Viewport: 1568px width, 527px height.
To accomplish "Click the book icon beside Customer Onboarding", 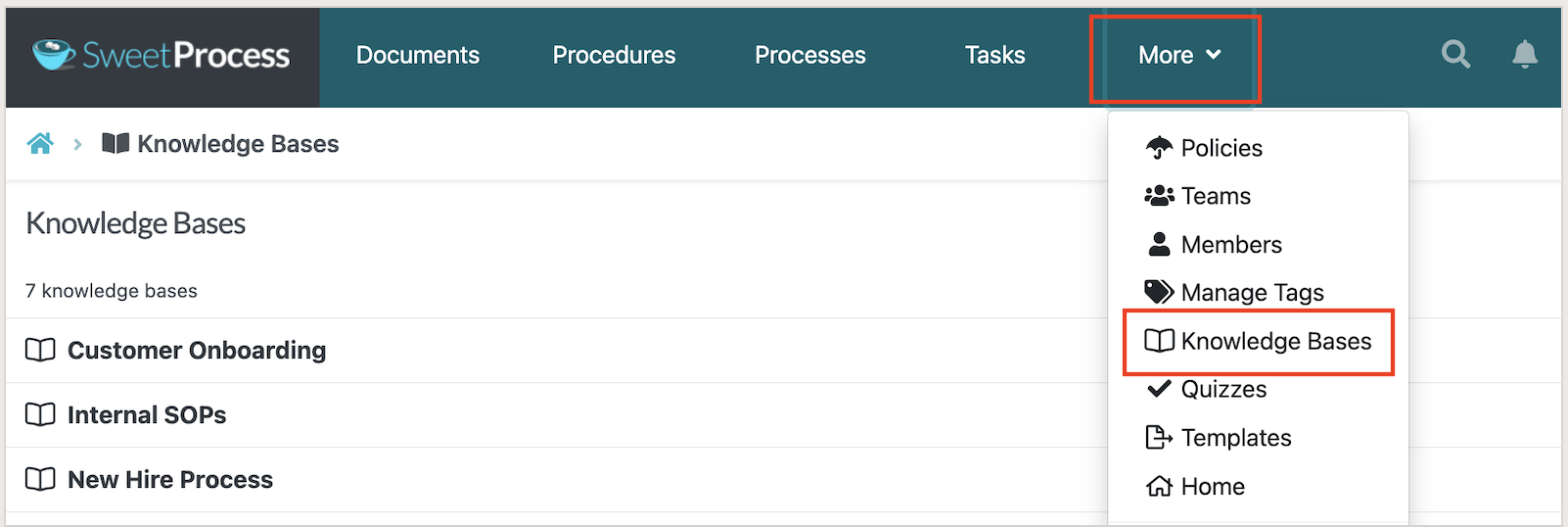I will click(40, 350).
